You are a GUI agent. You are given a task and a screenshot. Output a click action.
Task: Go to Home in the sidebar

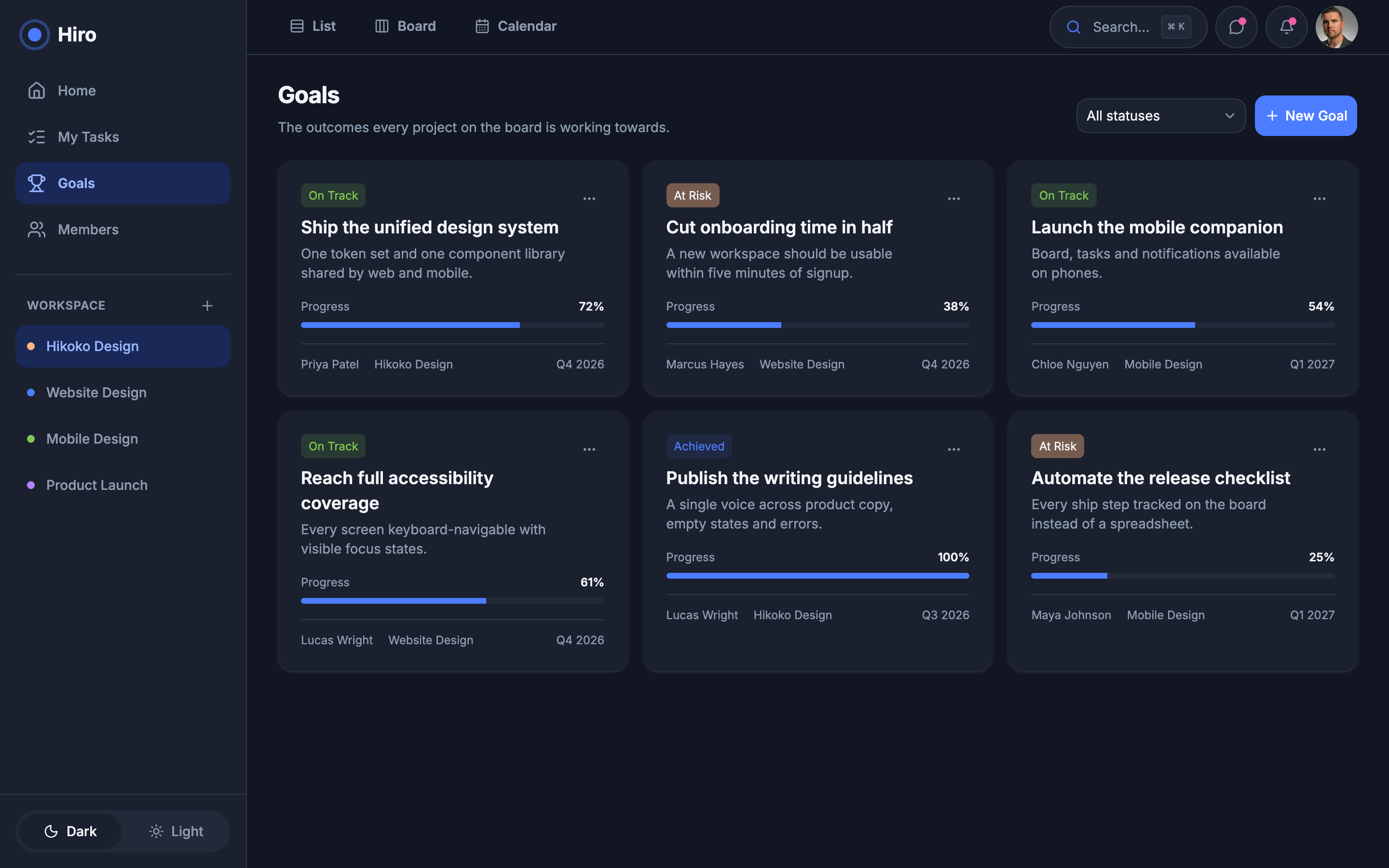pyautogui.click(x=123, y=91)
